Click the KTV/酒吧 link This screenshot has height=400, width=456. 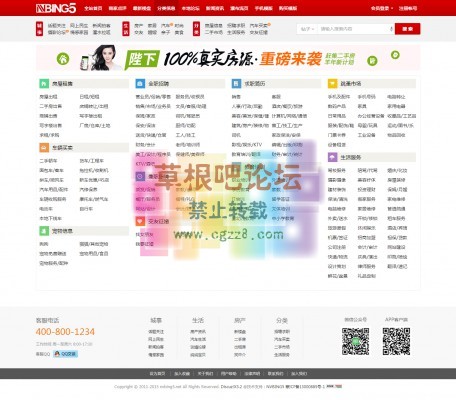click(x=145, y=164)
